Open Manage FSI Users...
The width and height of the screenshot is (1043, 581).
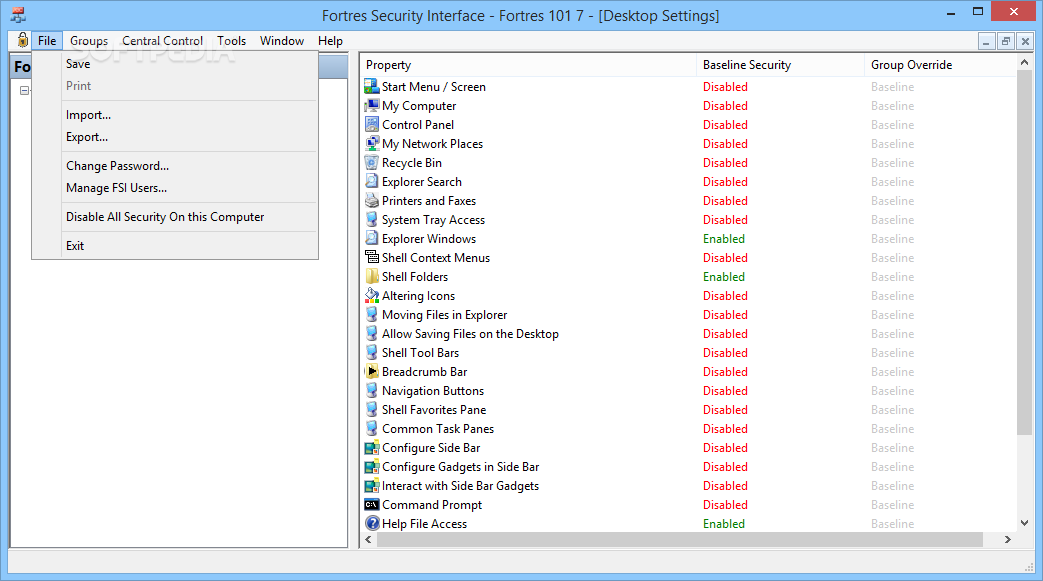175,188
